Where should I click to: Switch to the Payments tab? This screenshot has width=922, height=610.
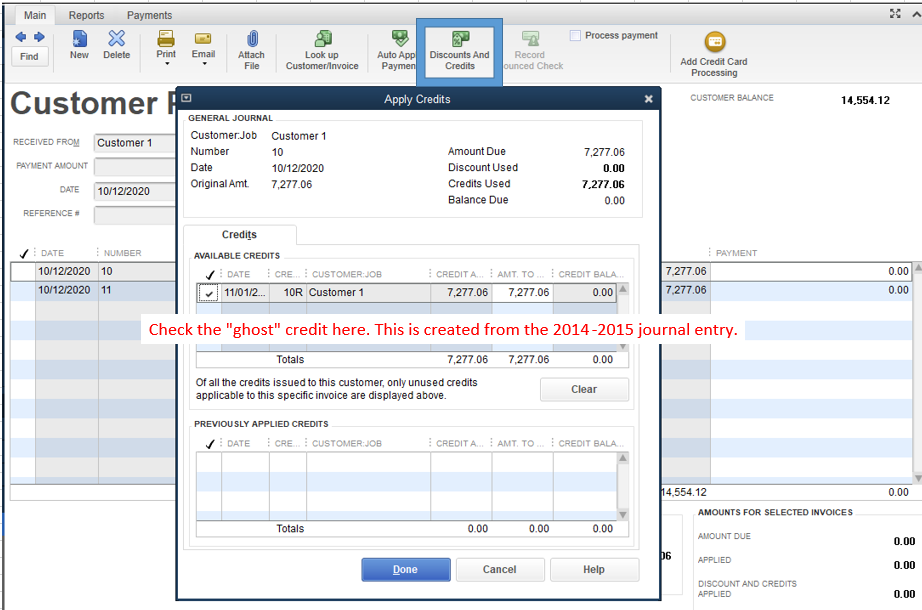149,15
